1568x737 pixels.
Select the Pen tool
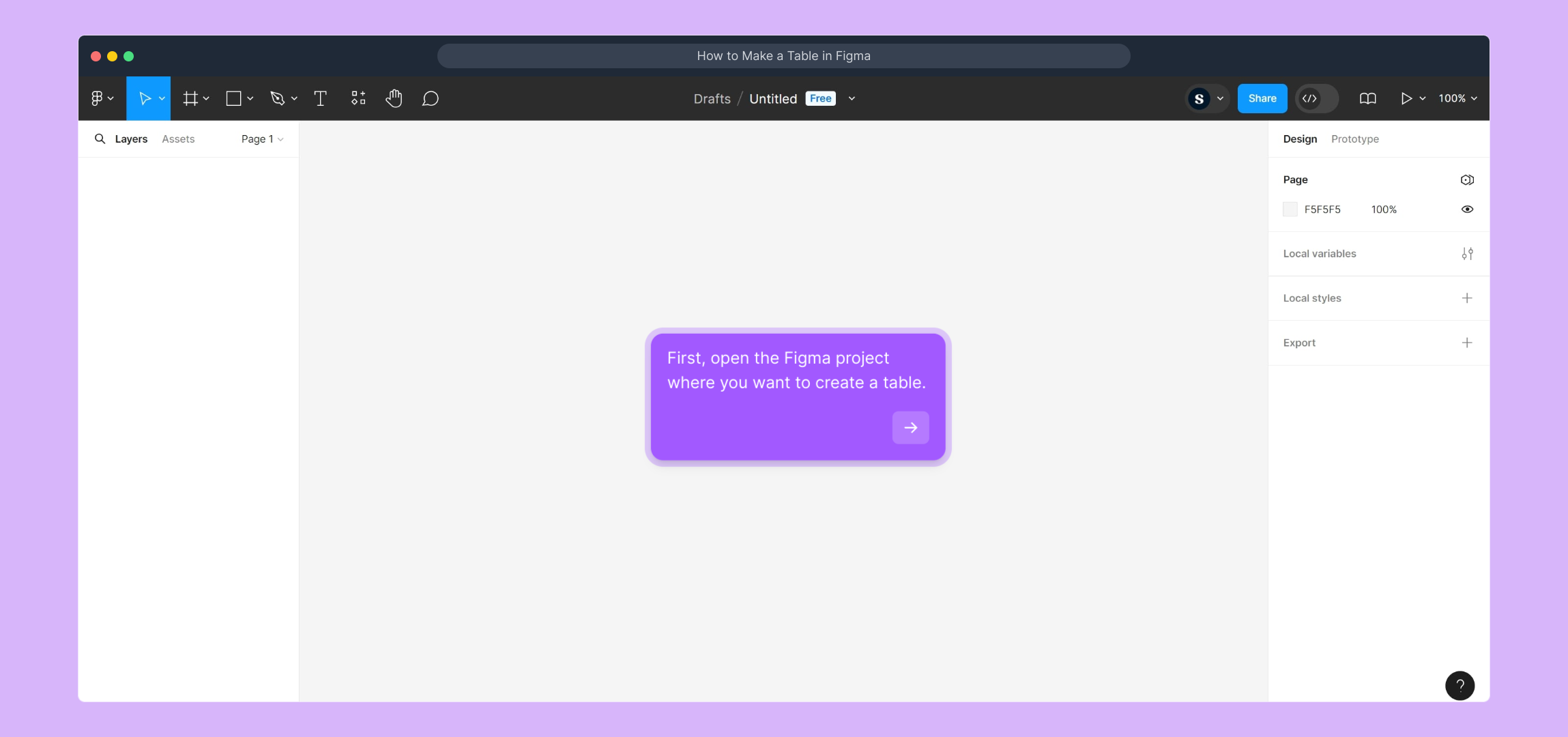click(277, 98)
